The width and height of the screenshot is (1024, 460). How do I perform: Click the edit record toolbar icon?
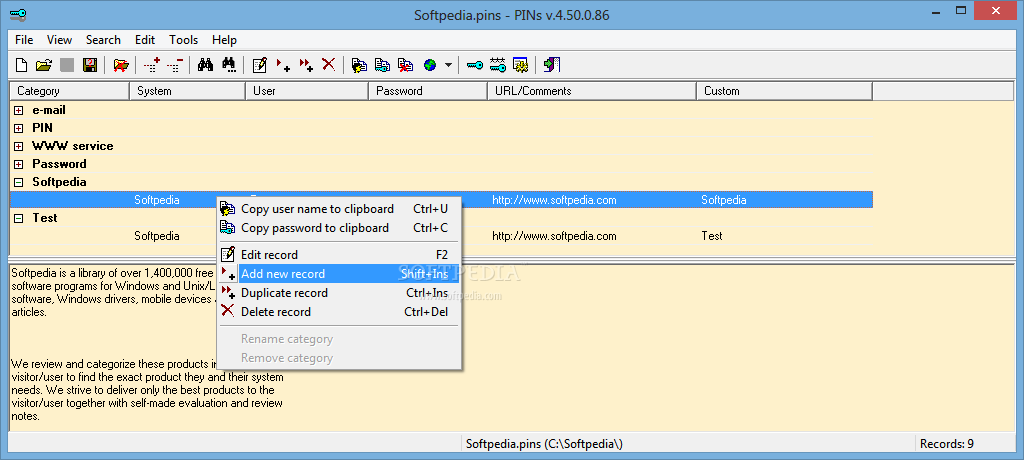259,65
